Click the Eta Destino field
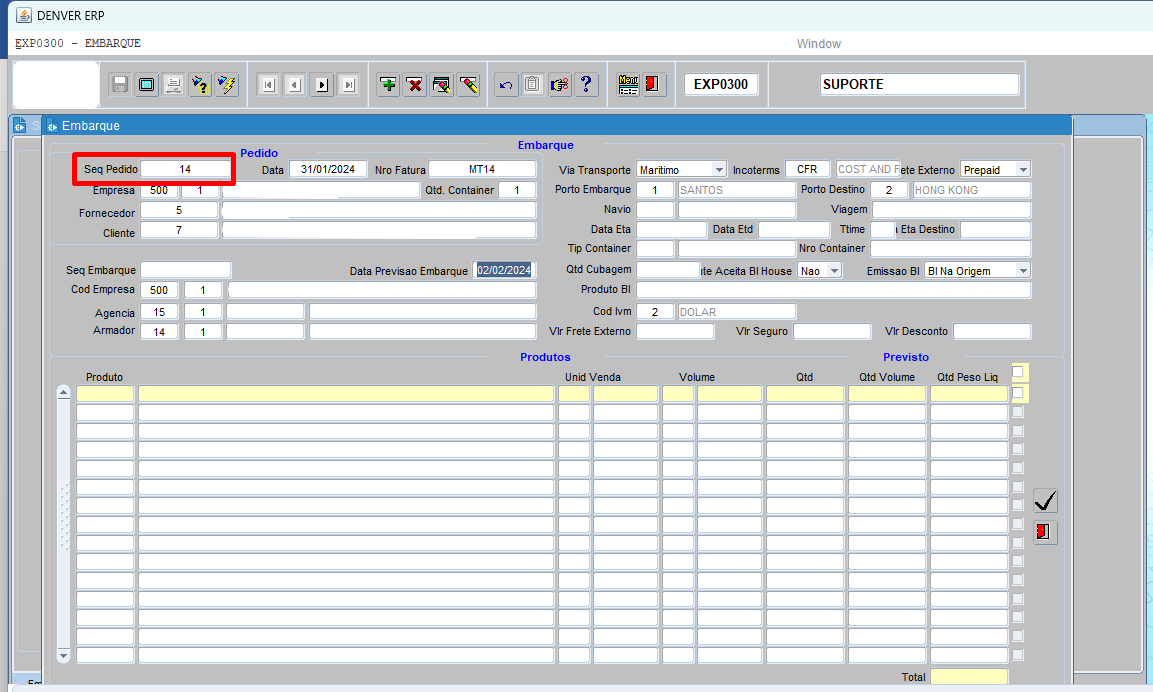The width and height of the screenshot is (1153, 692). point(996,229)
